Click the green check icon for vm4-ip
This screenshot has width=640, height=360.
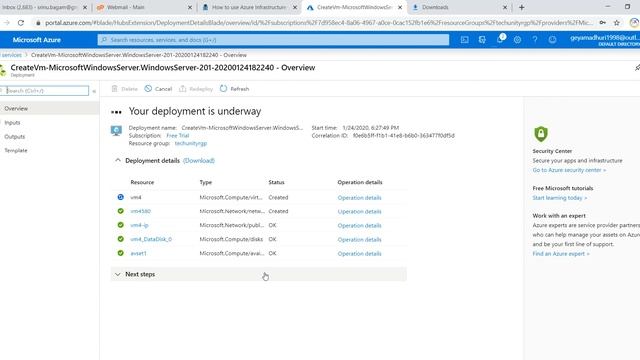[120, 225]
